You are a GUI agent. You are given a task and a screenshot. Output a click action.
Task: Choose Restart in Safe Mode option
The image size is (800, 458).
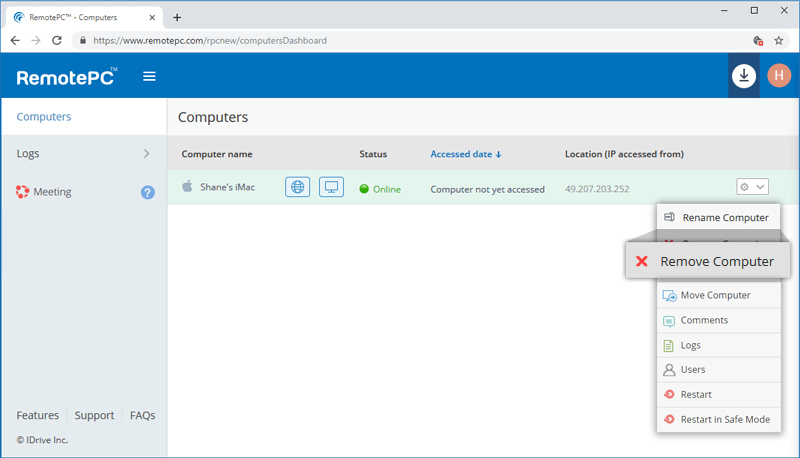718,419
